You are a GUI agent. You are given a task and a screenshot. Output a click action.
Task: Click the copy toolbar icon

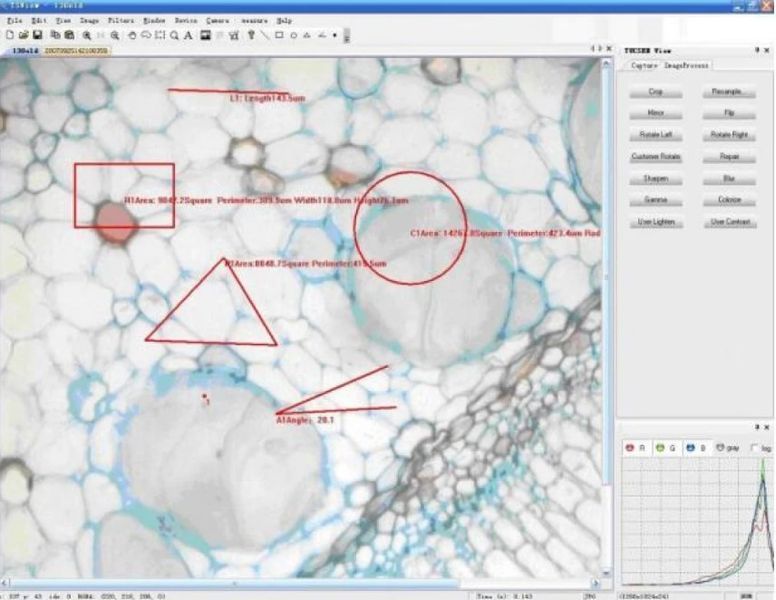click(x=55, y=35)
